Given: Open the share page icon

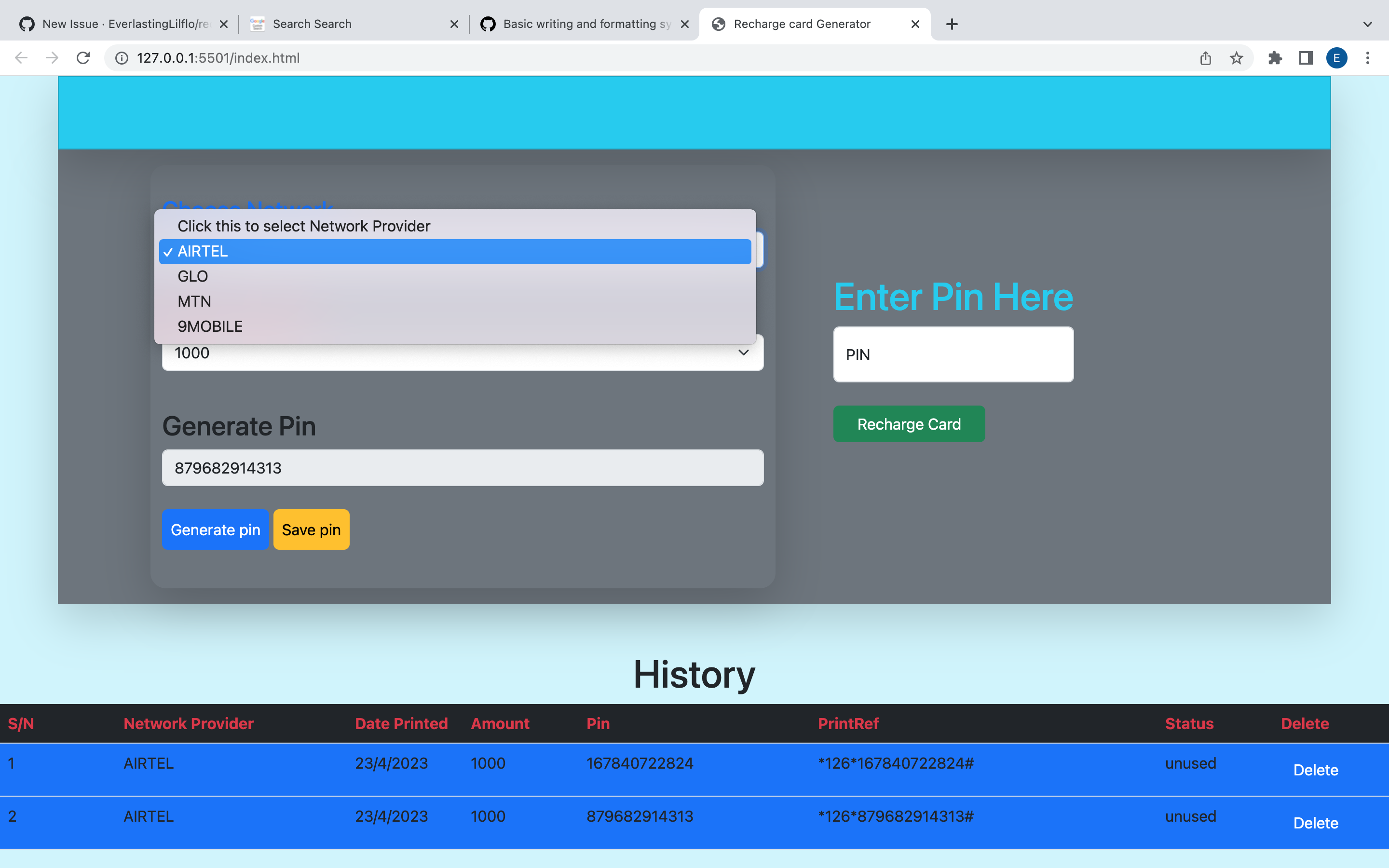Looking at the screenshot, I should 1205,58.
